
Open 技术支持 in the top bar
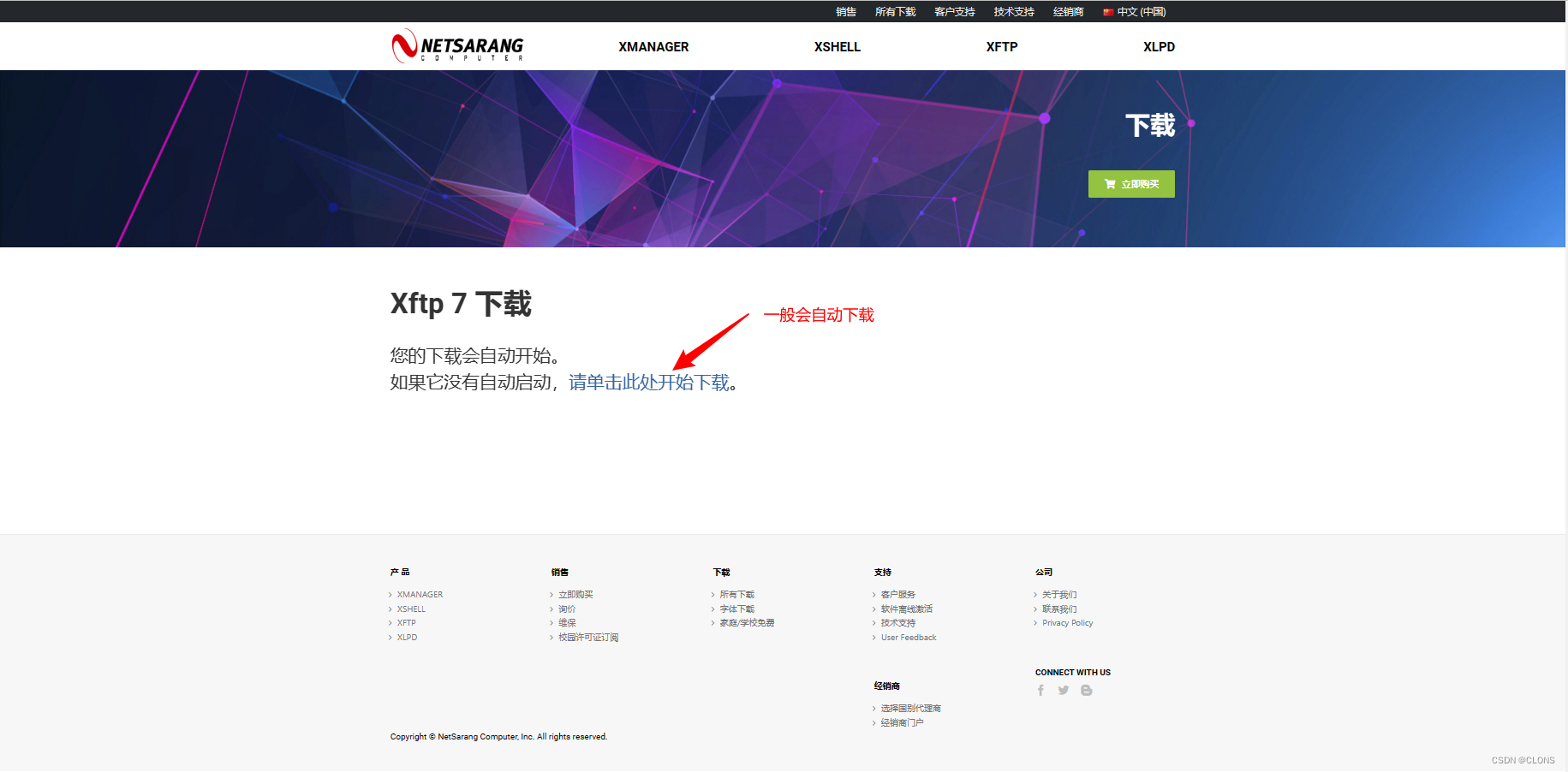pyautogui.click(x=1014, y=12)
